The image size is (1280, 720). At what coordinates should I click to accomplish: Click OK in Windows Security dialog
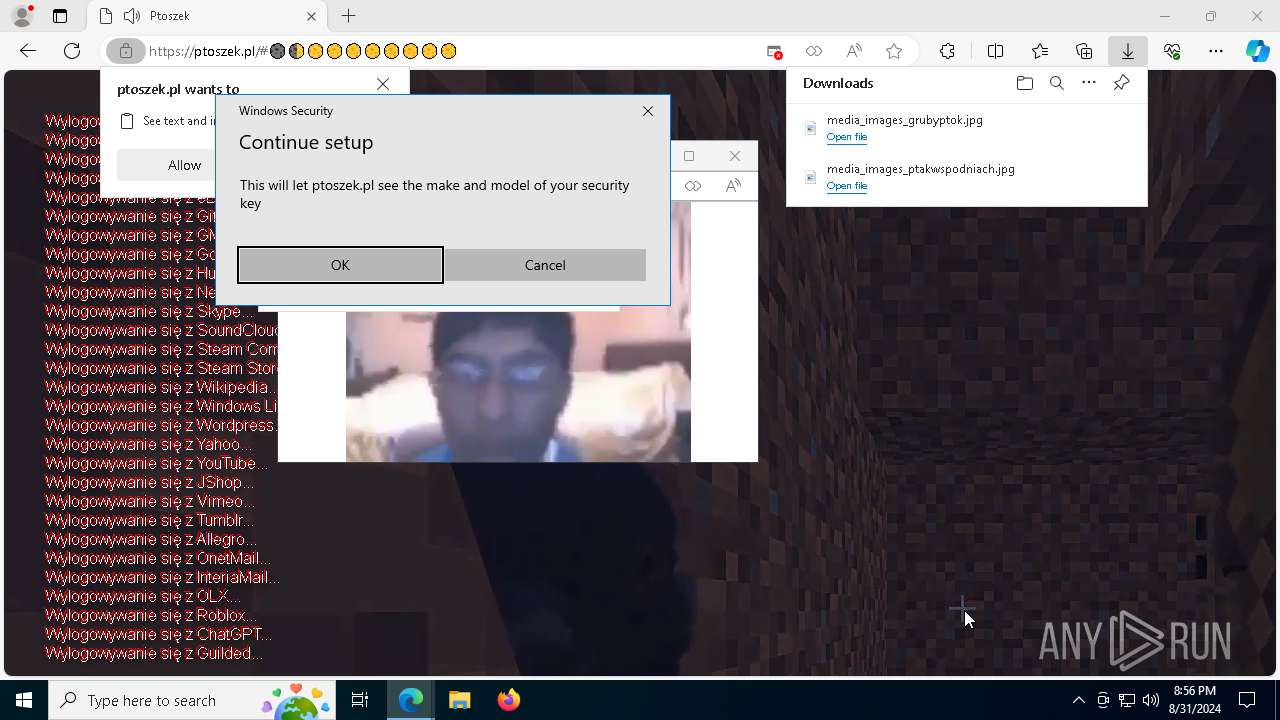340,265
